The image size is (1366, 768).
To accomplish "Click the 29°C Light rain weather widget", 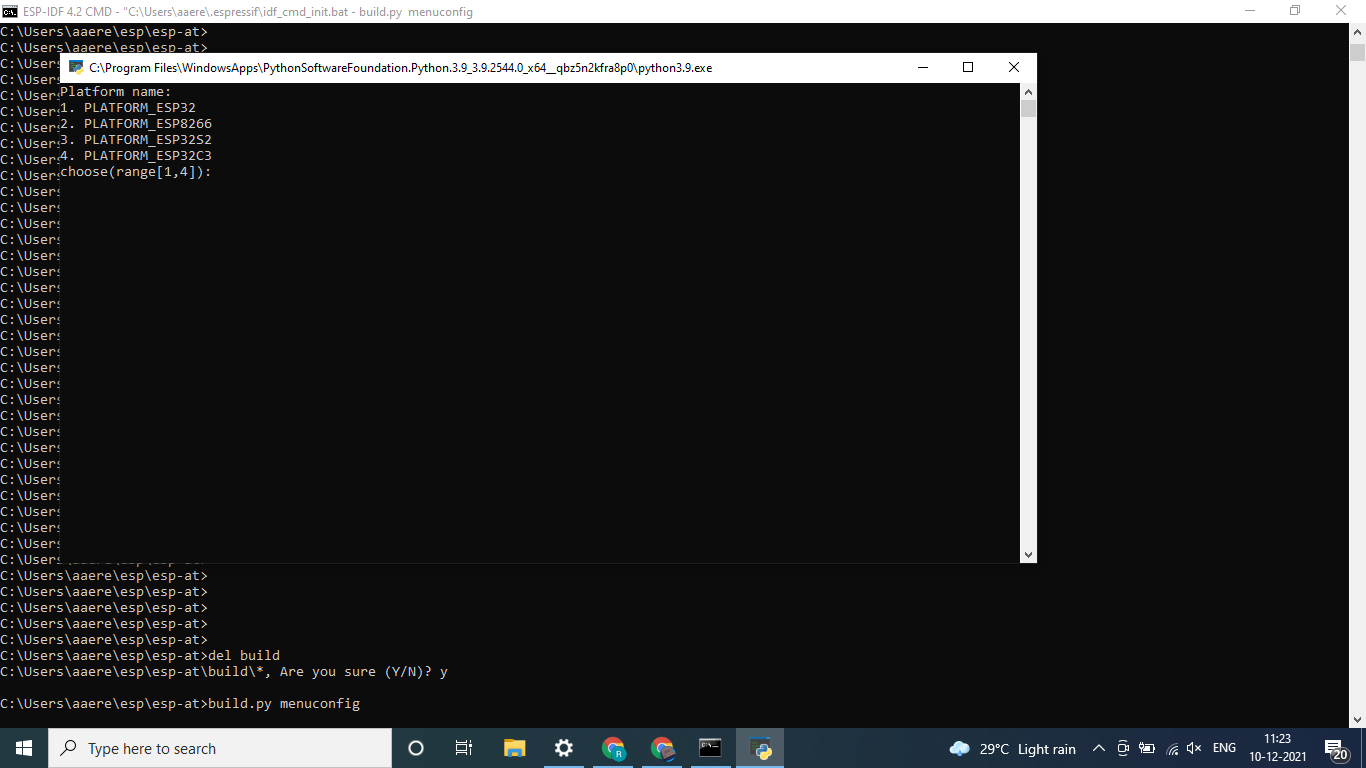I will (x=1013, y=748).
